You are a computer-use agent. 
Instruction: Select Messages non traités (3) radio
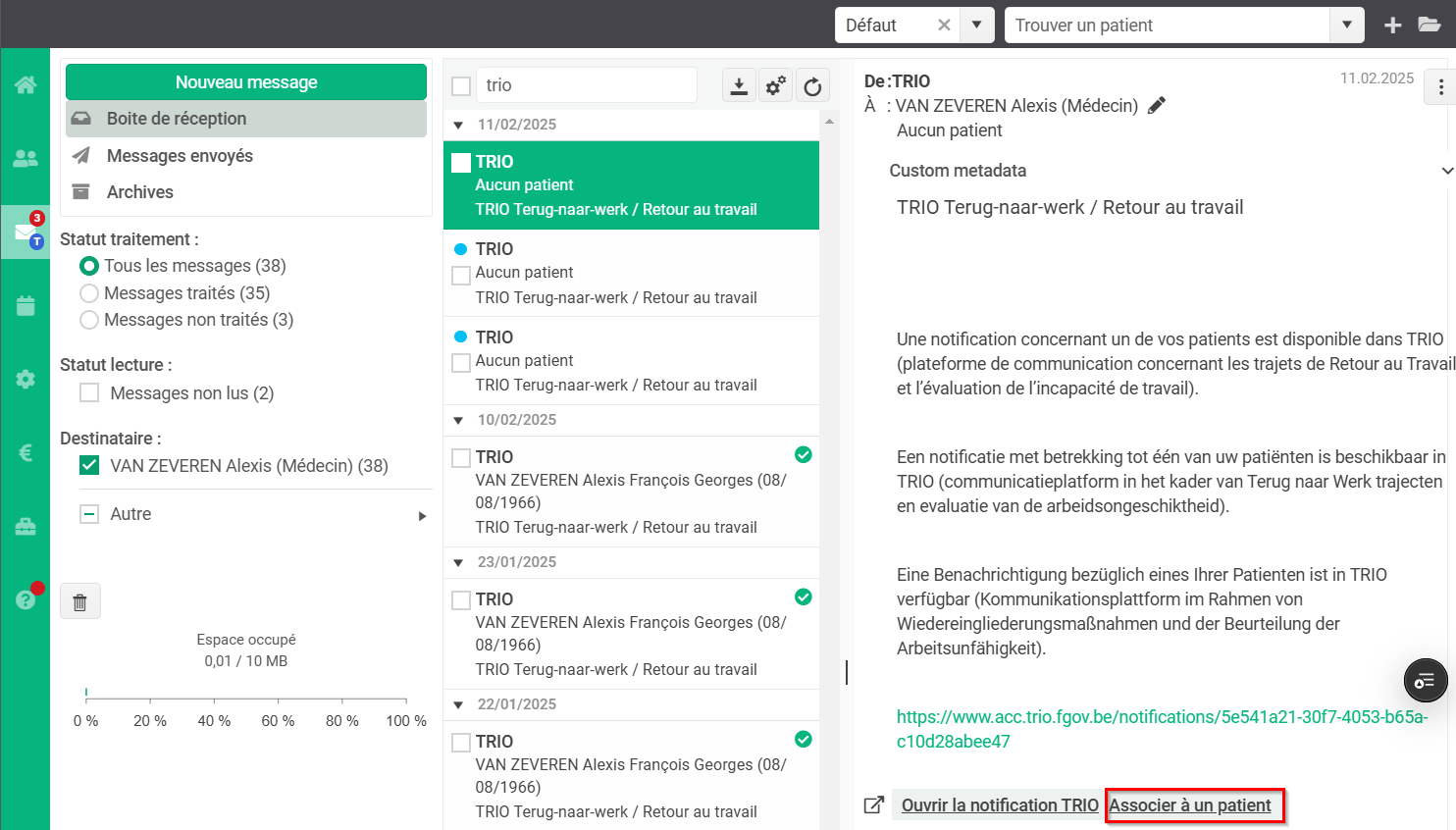point(89,320)
